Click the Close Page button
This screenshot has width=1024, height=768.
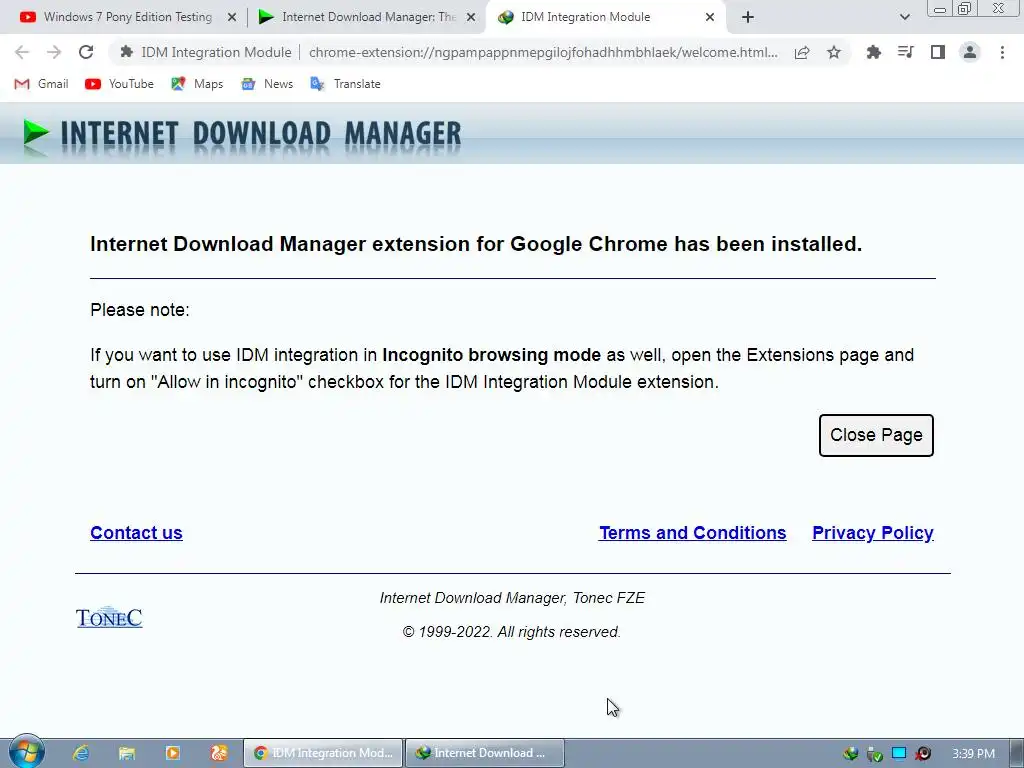click(876, 435)
